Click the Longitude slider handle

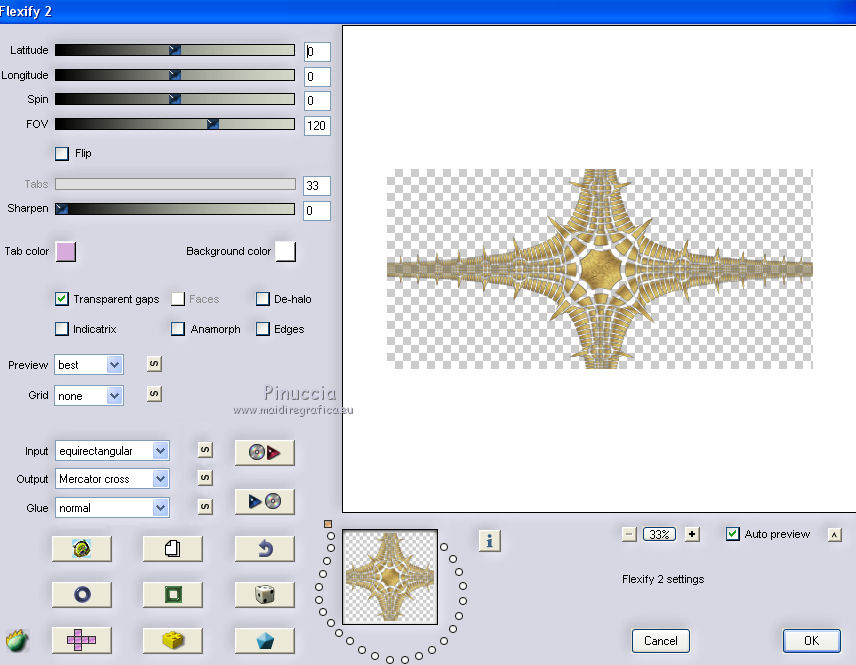(x=175, y=75)
